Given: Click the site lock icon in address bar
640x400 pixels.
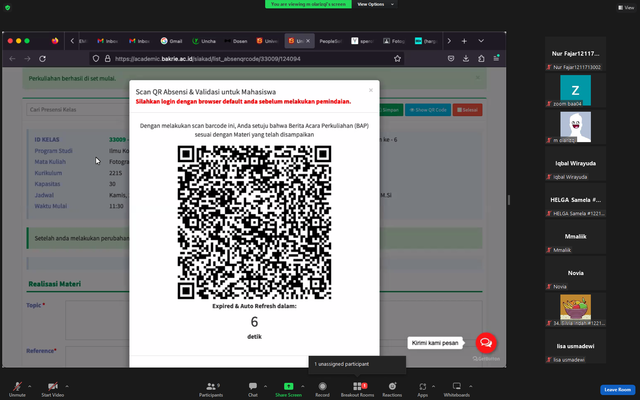Looking at the screenshot, I should (x=107, y=59).
